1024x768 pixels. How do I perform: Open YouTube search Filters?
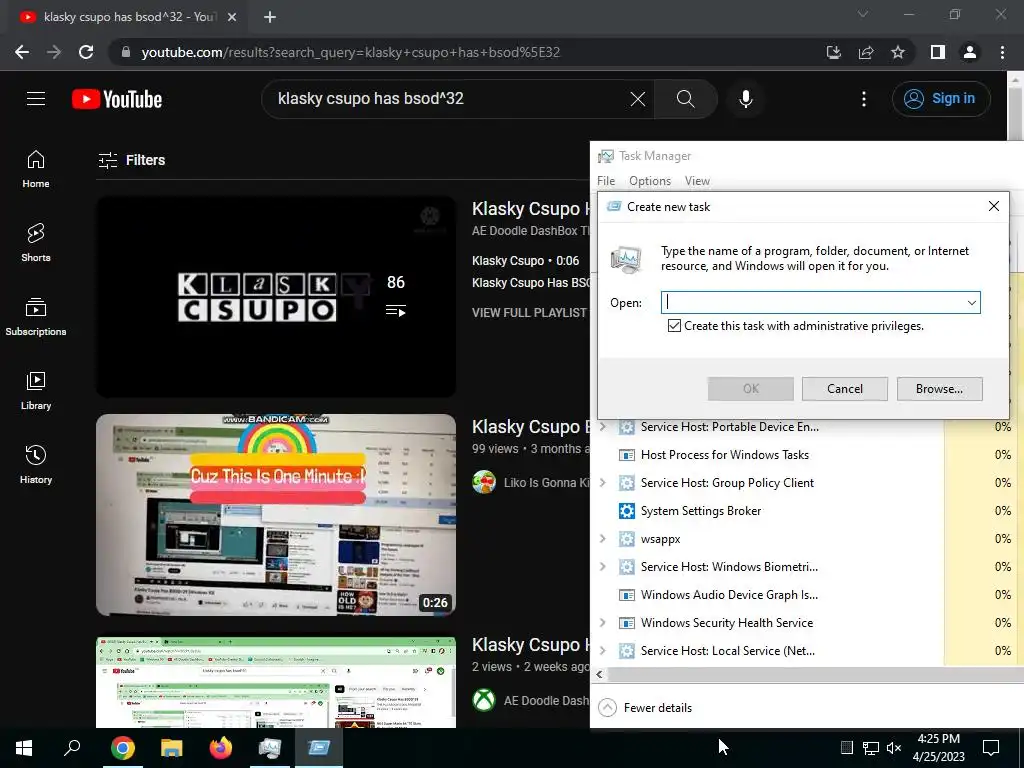pyautogui.click(x=131, y=160)
